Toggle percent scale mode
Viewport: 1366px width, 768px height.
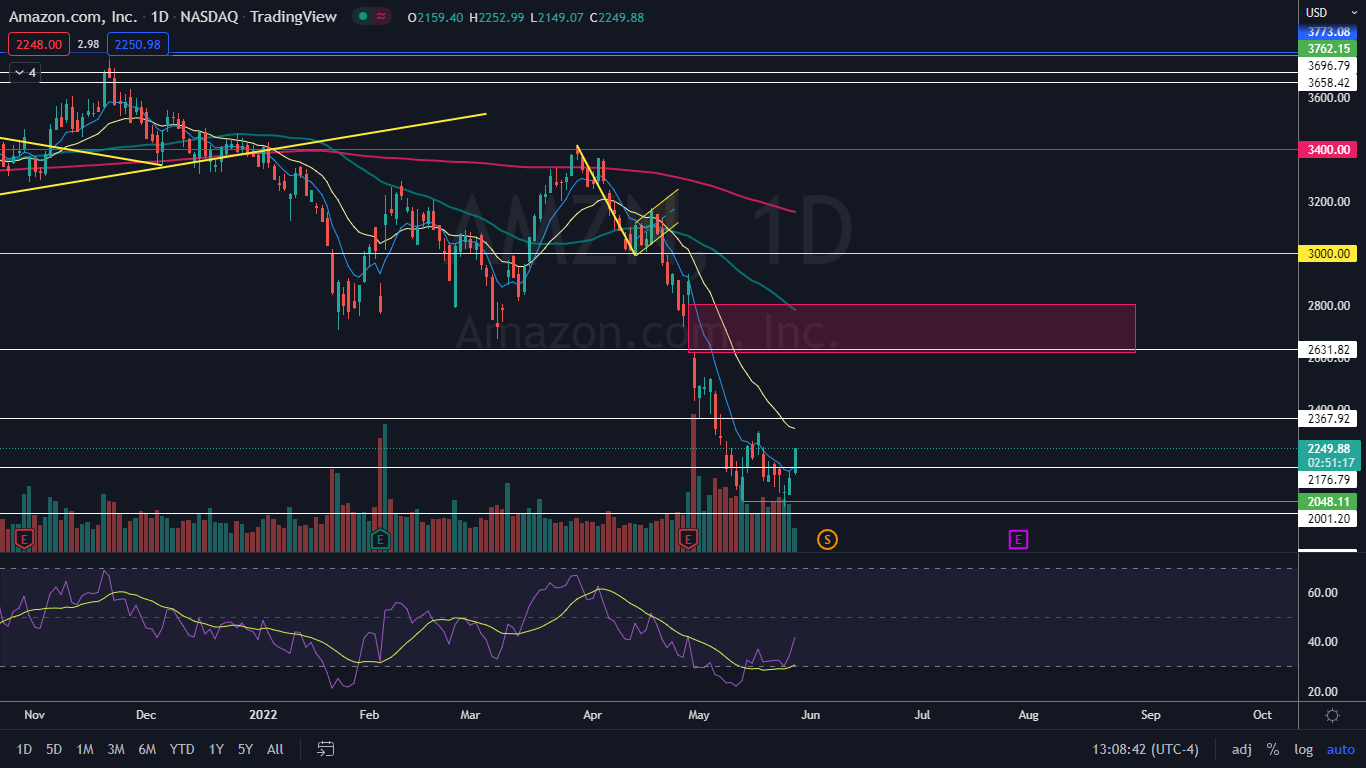[x=1272, y=749]
